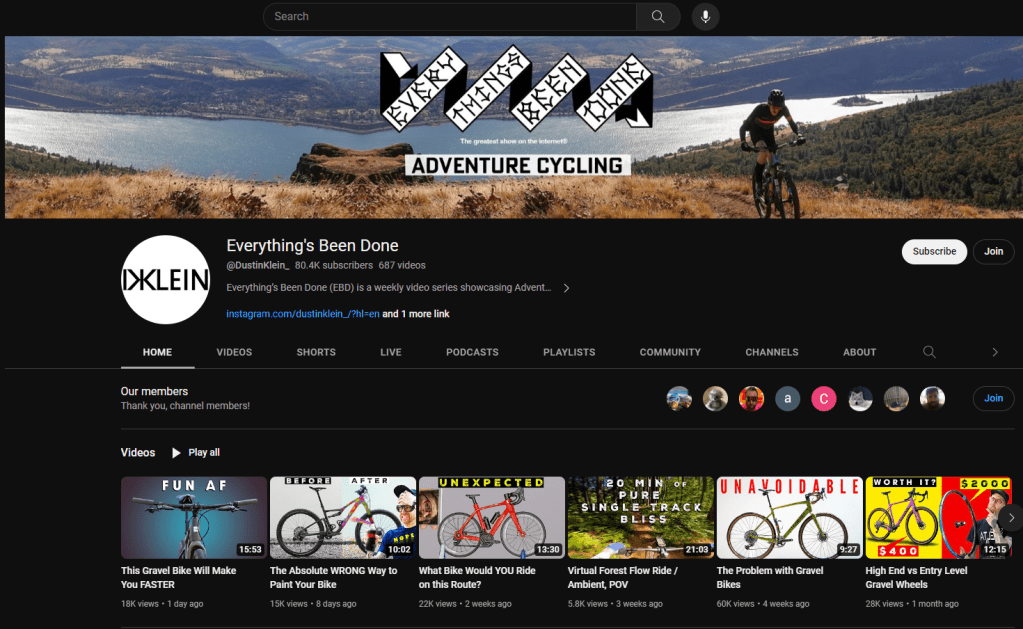Go to the Community tab
1023x629 pixels.
point(670,352)
